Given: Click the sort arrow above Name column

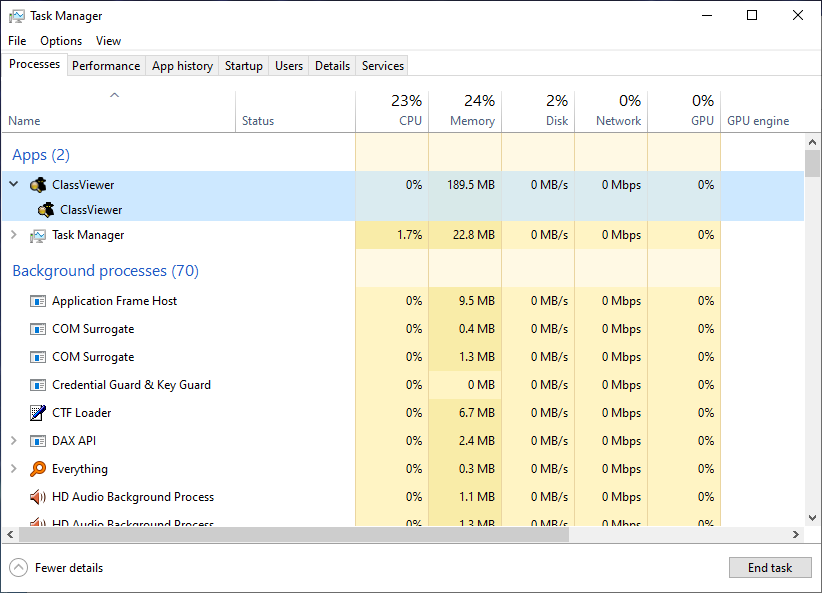Looking at the screenshot, I should pos(114,95).
